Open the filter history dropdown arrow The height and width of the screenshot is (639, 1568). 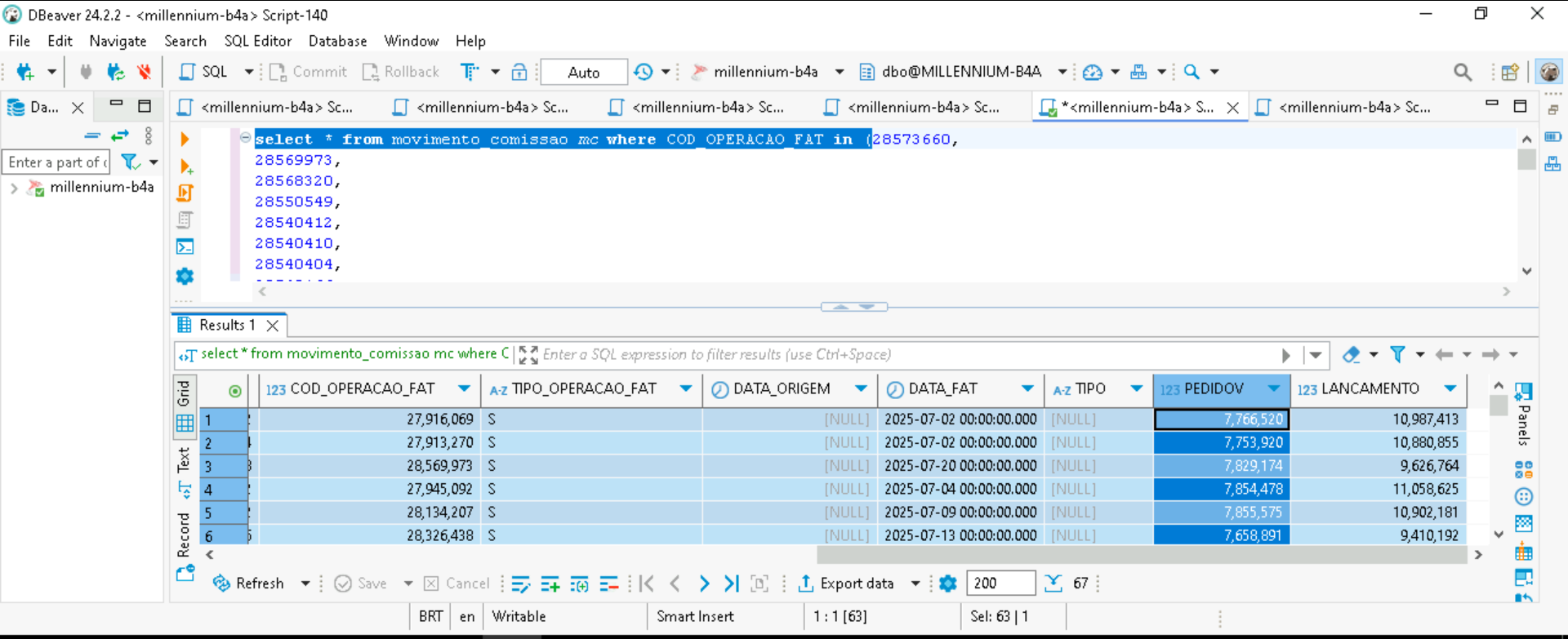coord(1316,355)
